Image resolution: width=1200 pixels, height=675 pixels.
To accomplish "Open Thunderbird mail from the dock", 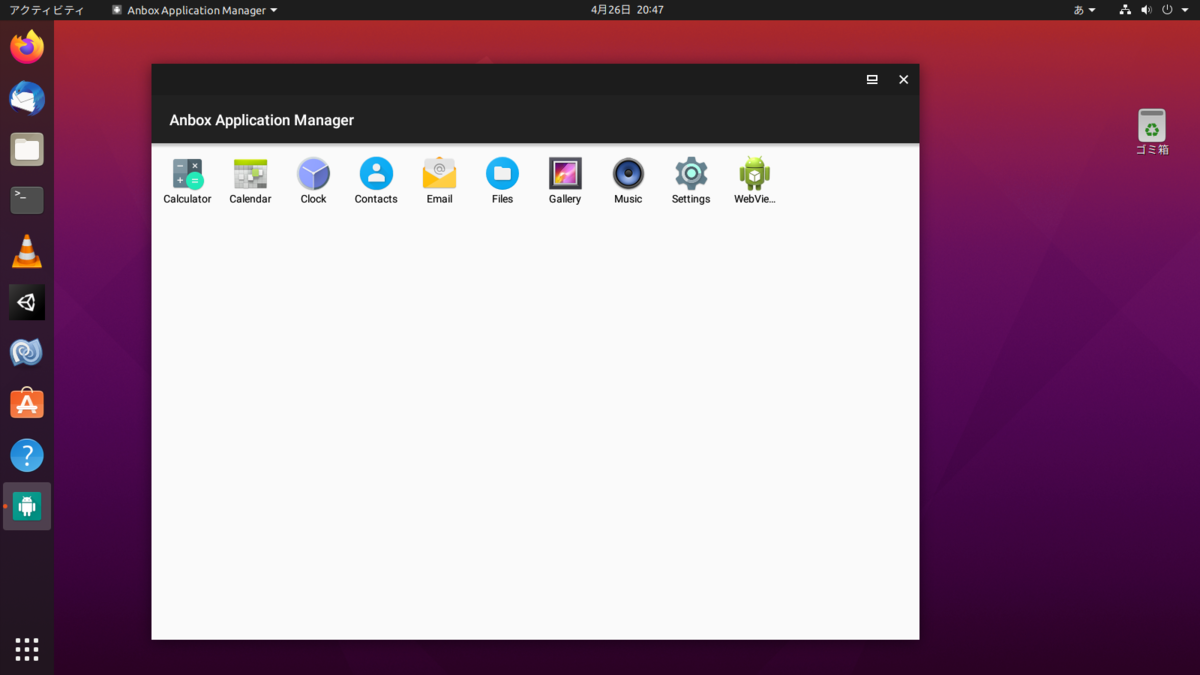I will (27, 98).
